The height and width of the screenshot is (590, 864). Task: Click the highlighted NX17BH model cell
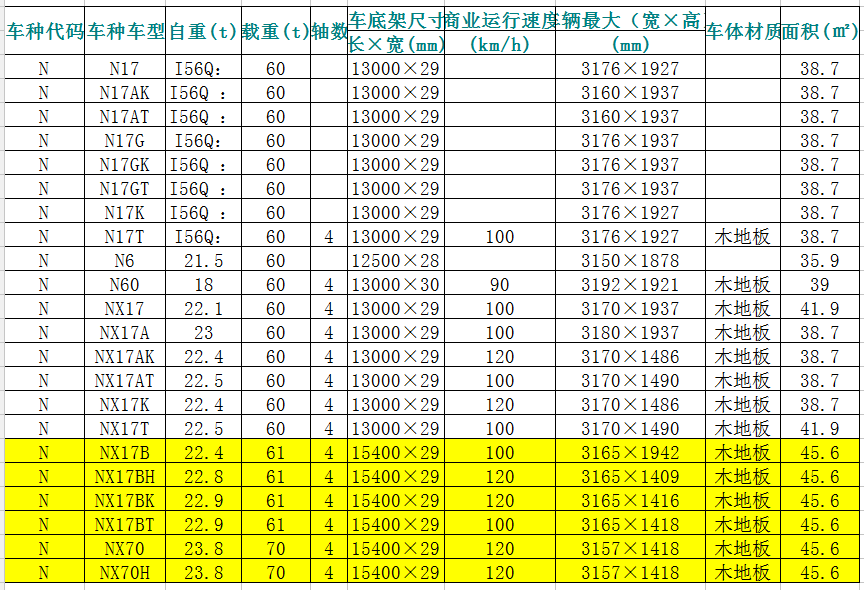point(125,477)
